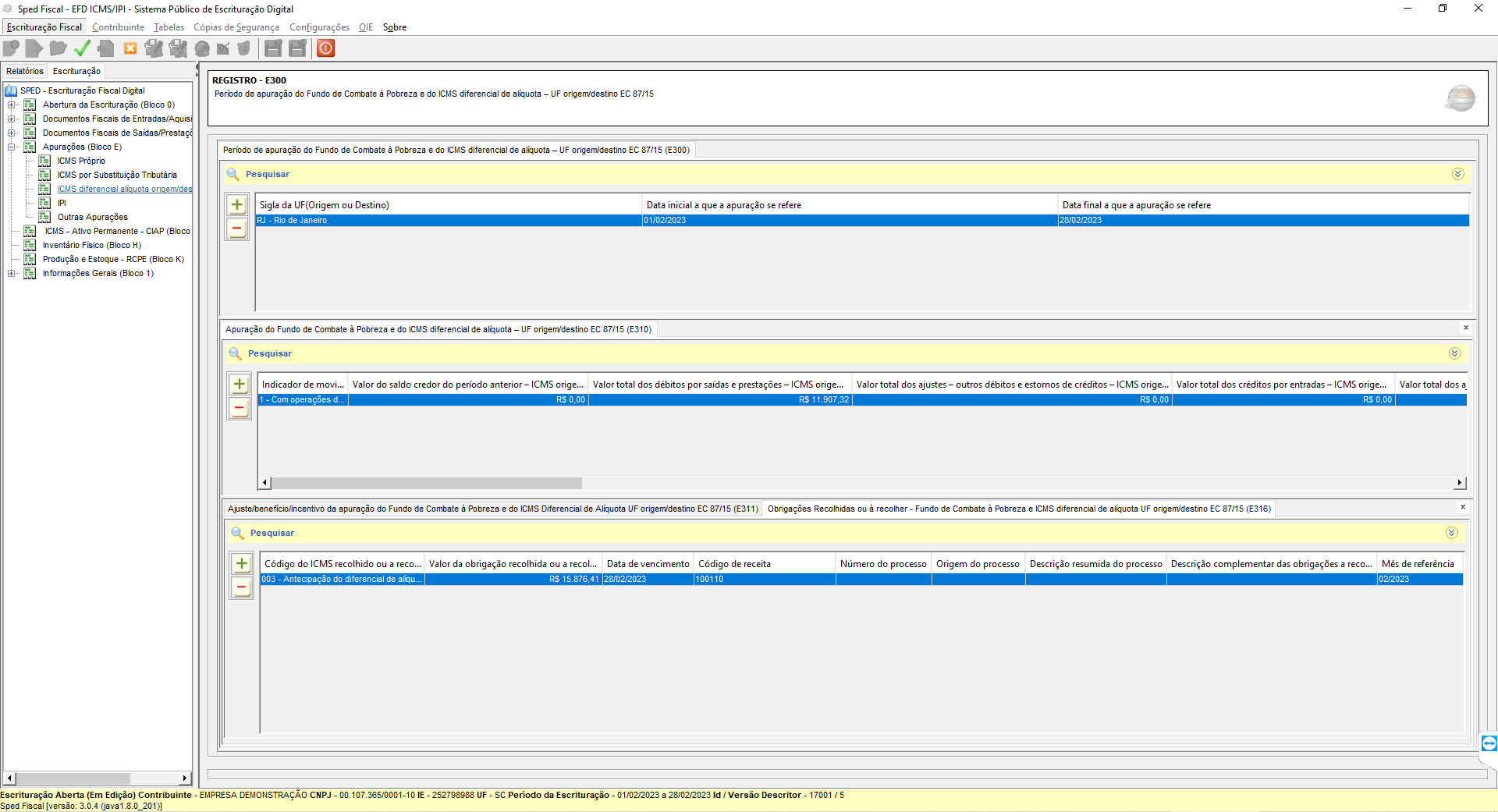Viewport: 1498px width, 812px height.
Task: Click the receipt check toolbar icon
Action: (x=223, y=48)
